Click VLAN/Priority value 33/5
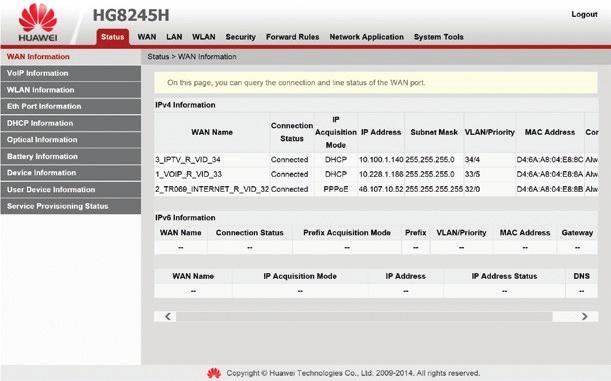Viewport: 611px width, 381px height. (x=472, y=174)
